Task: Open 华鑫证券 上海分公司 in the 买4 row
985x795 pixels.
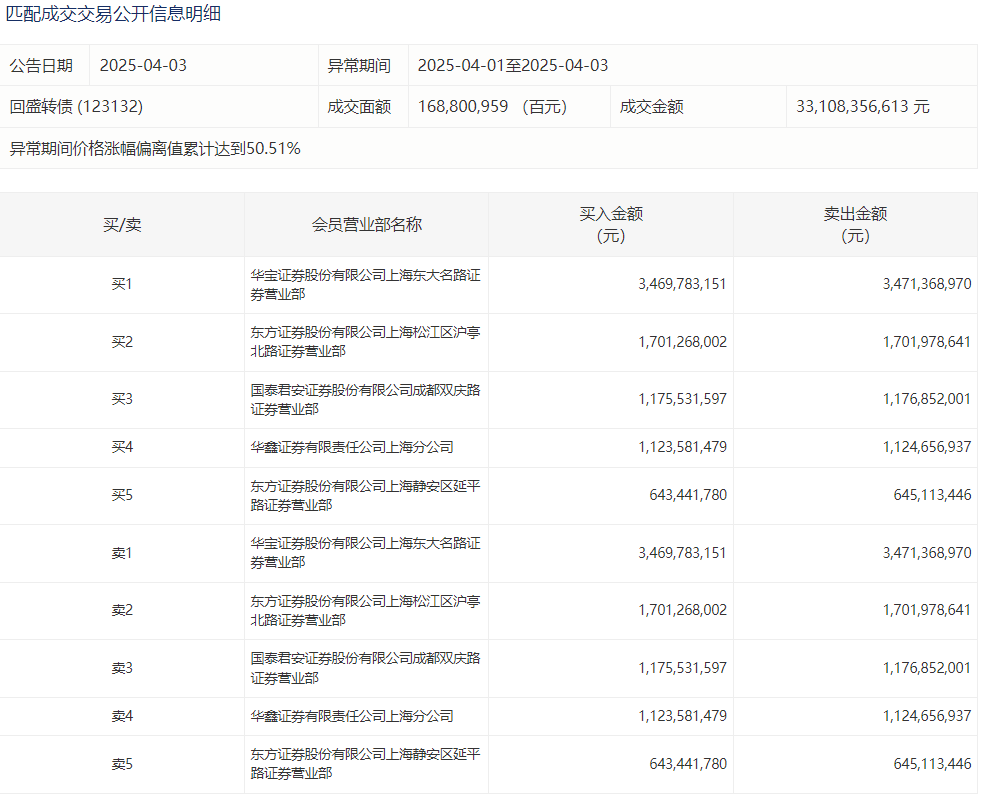Action: coord(352,448)
